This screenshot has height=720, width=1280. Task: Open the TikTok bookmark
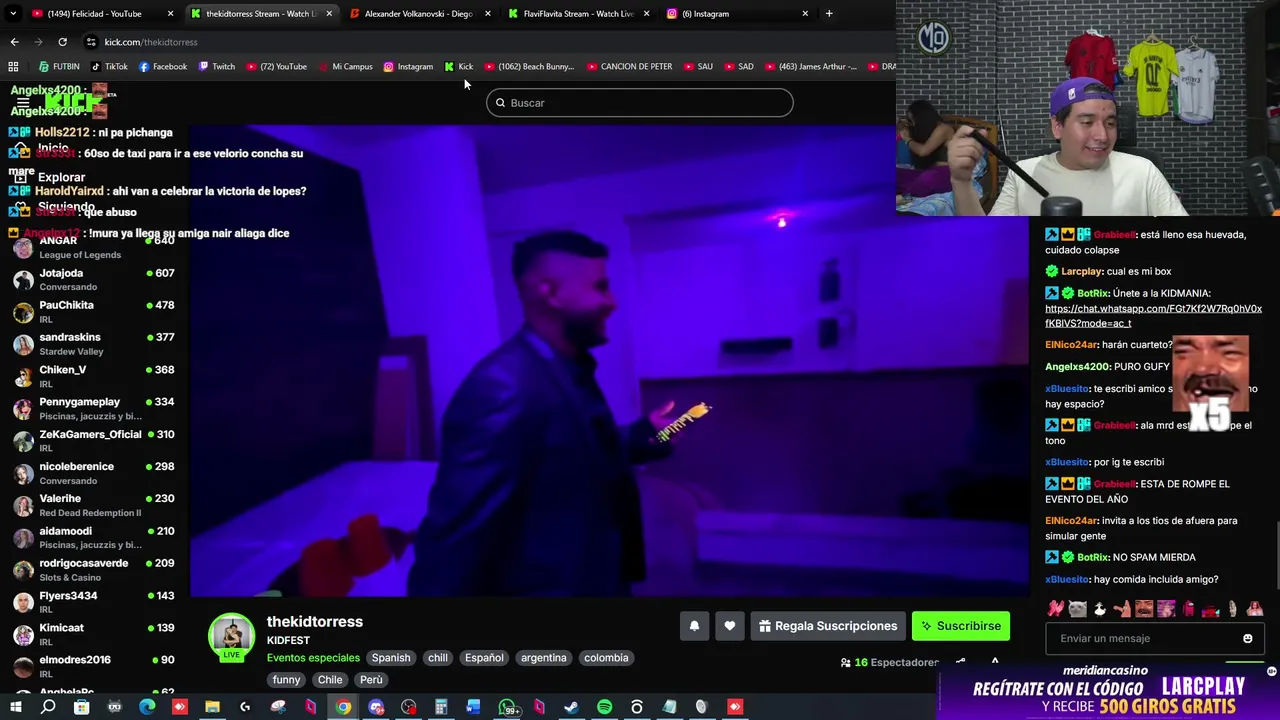(110, 67)
